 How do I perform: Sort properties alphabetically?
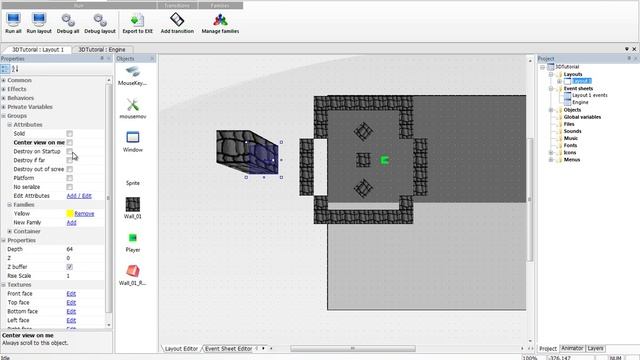coord(15,69)
